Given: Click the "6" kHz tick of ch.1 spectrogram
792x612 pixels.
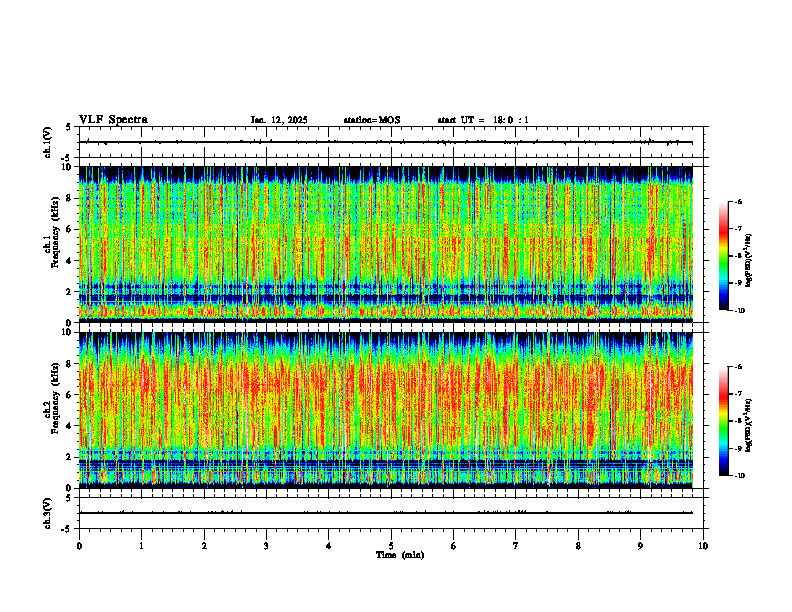Looking at the screenshot, I should point(70,229).
